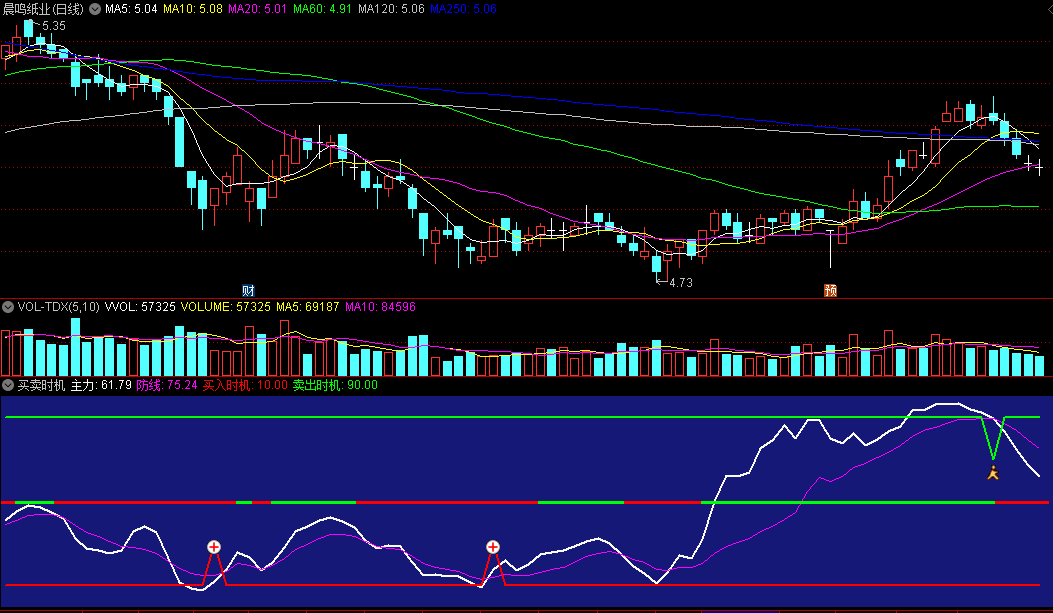1053x613 pixels.
Task: Click the 防线: 75.24 value
Action: 167,385
